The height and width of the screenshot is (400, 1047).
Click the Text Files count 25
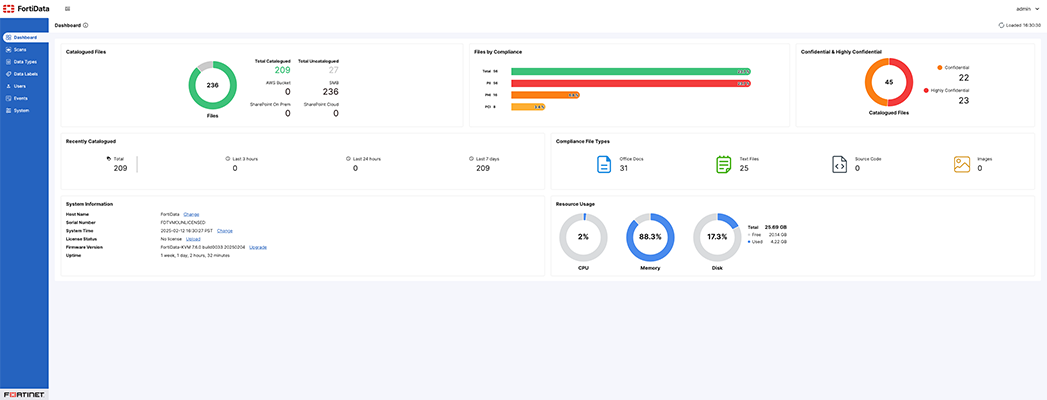pos(744,168)
